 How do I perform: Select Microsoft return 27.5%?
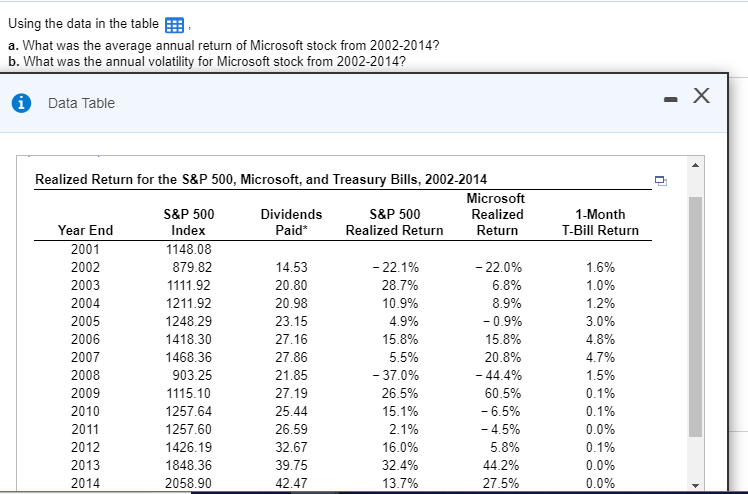[501, 483]
